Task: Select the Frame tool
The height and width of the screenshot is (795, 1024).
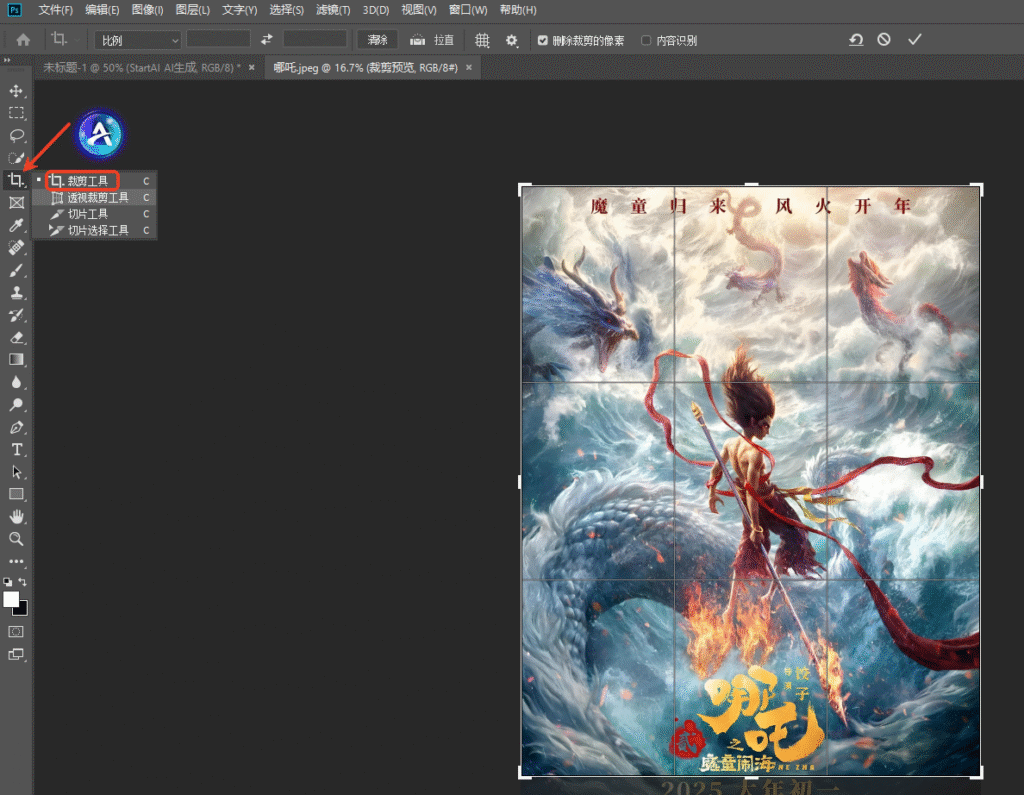Action: [16, 203]
